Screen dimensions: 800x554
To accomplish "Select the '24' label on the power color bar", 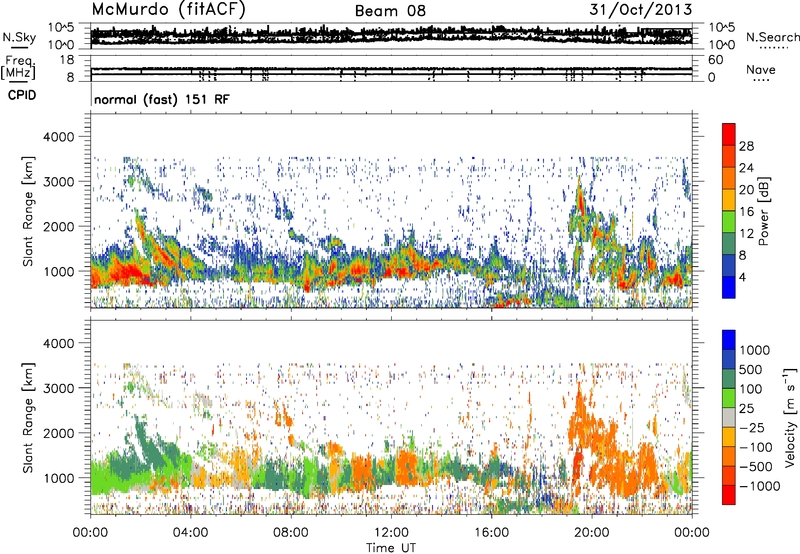I will click(746, 168).
